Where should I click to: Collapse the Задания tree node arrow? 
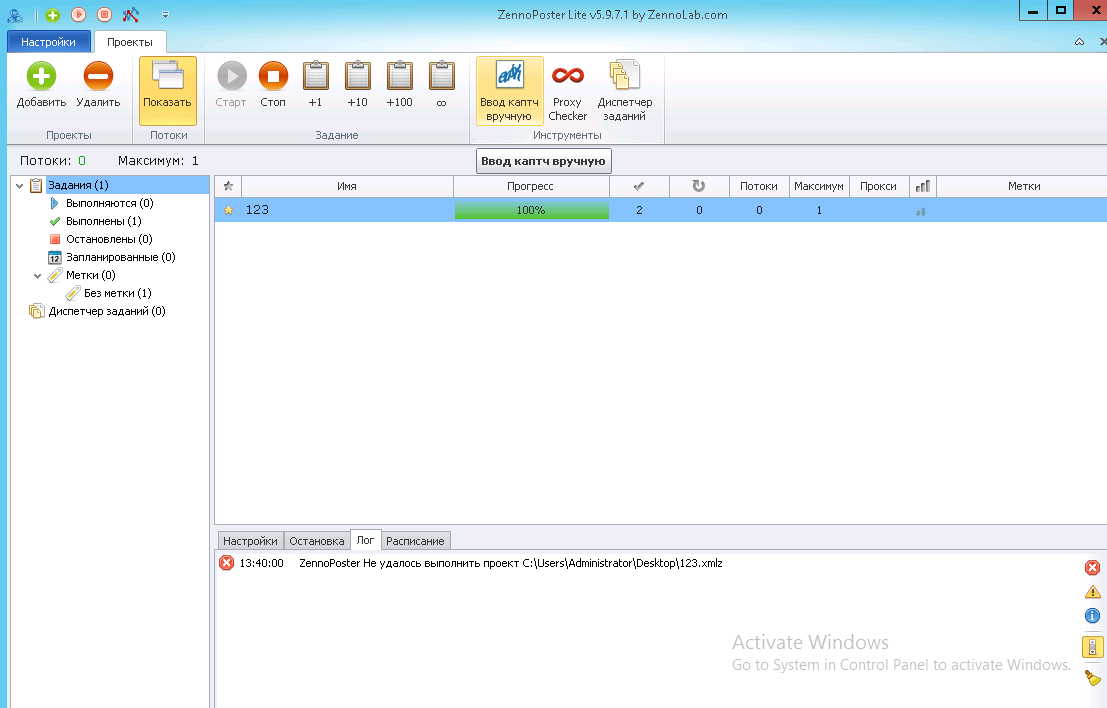[20, 186]
